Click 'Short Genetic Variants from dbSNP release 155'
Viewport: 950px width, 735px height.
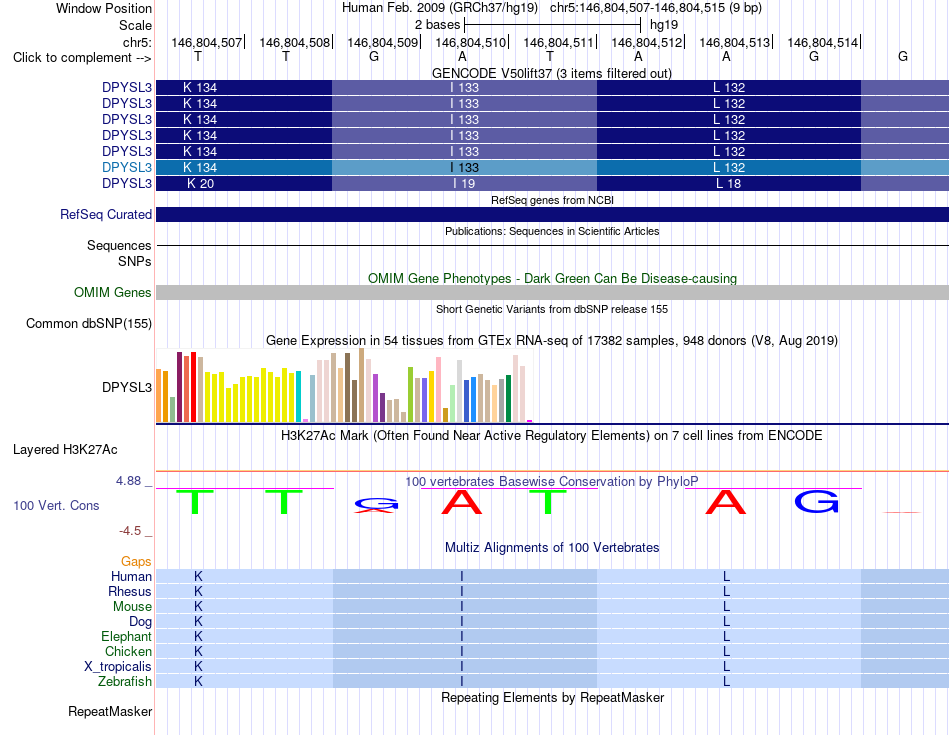[552, 309]
